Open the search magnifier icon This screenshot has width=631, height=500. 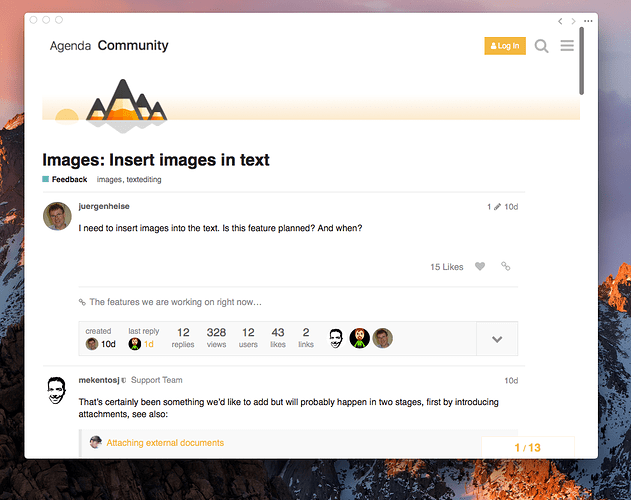click(x=541, y=46)
